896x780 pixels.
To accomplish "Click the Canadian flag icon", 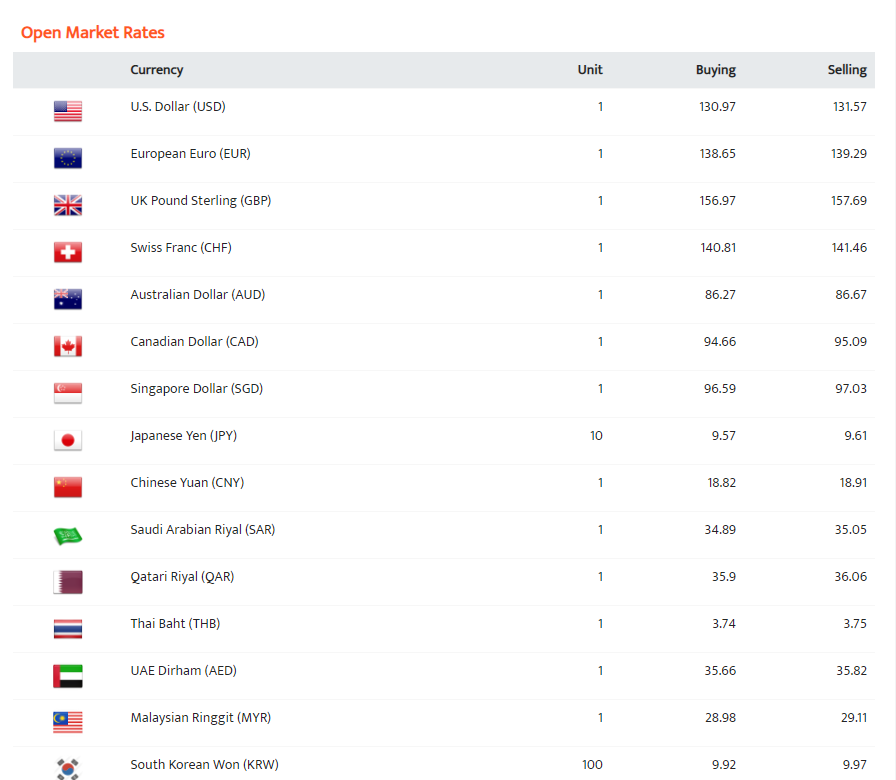I will pos(68,346).
